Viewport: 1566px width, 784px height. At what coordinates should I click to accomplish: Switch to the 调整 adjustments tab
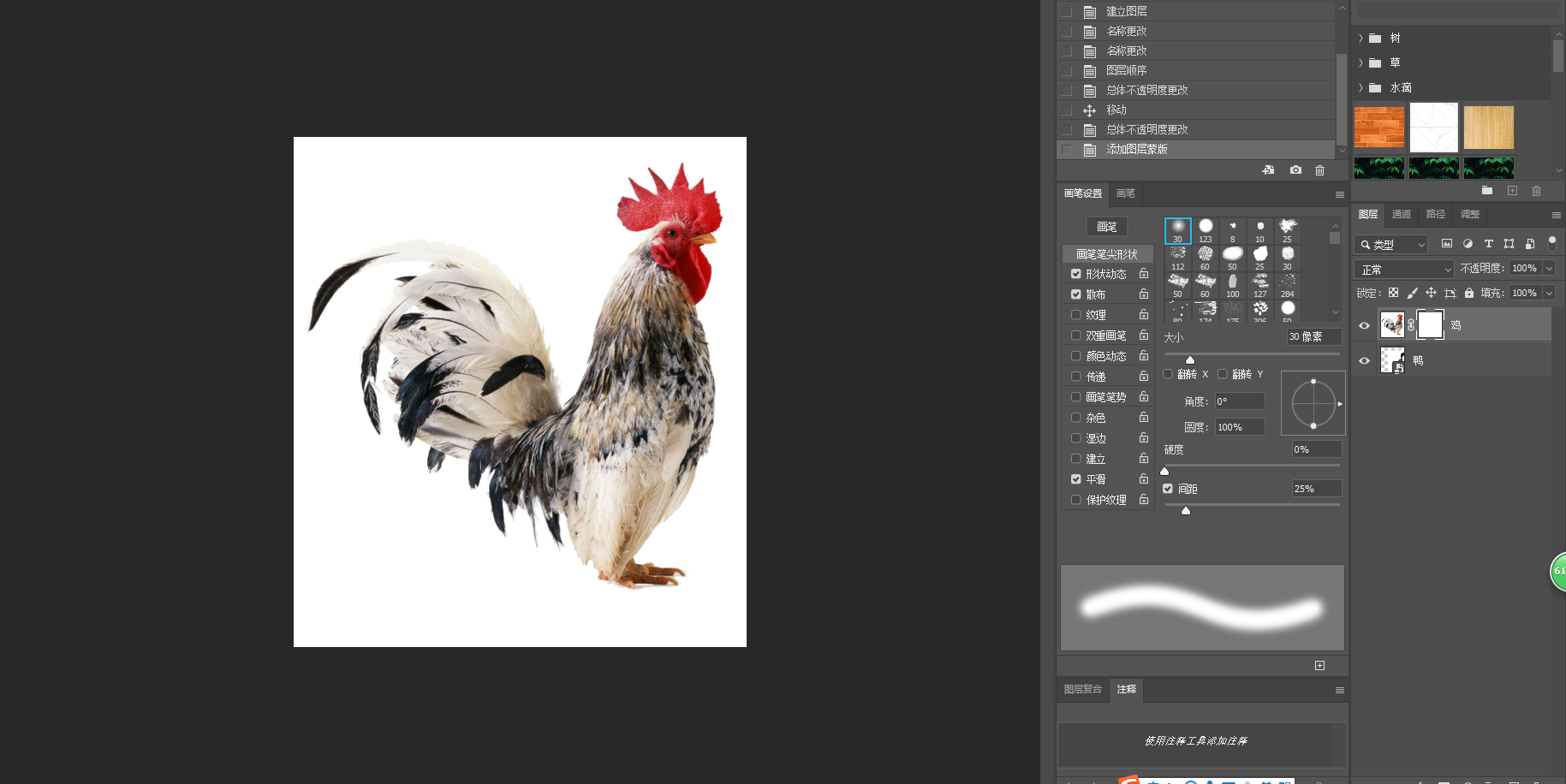(1470, 214)
